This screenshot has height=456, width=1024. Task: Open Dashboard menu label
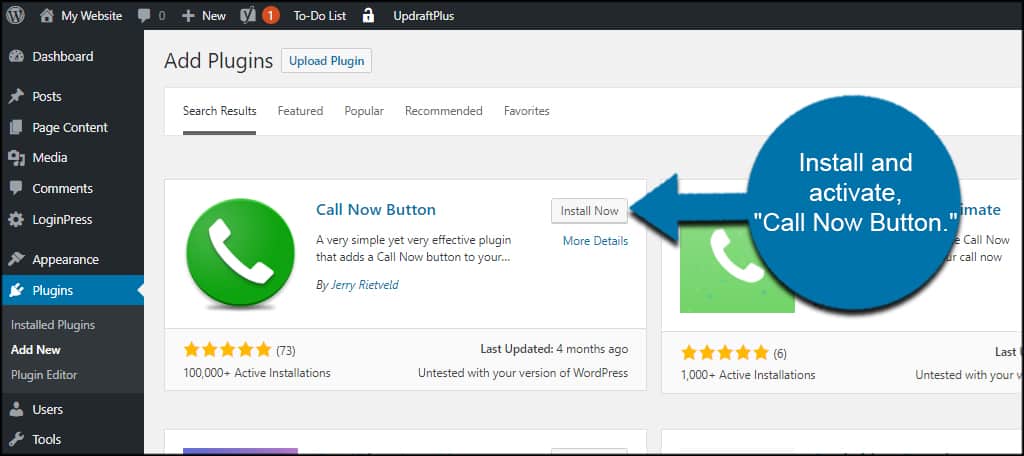coord(63,57)
